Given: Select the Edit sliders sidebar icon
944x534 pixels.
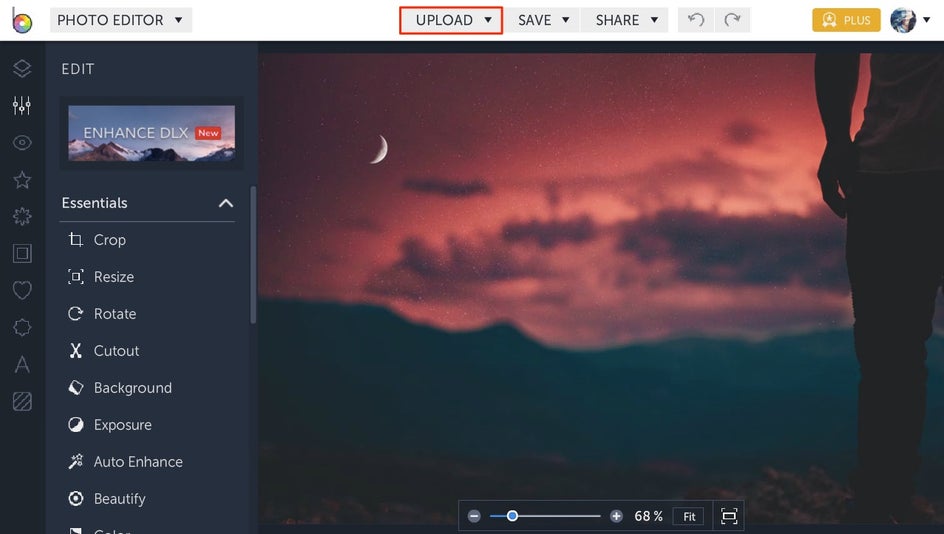Looking at the screenshot, I should pyautogui.click(x=22, y=105).
